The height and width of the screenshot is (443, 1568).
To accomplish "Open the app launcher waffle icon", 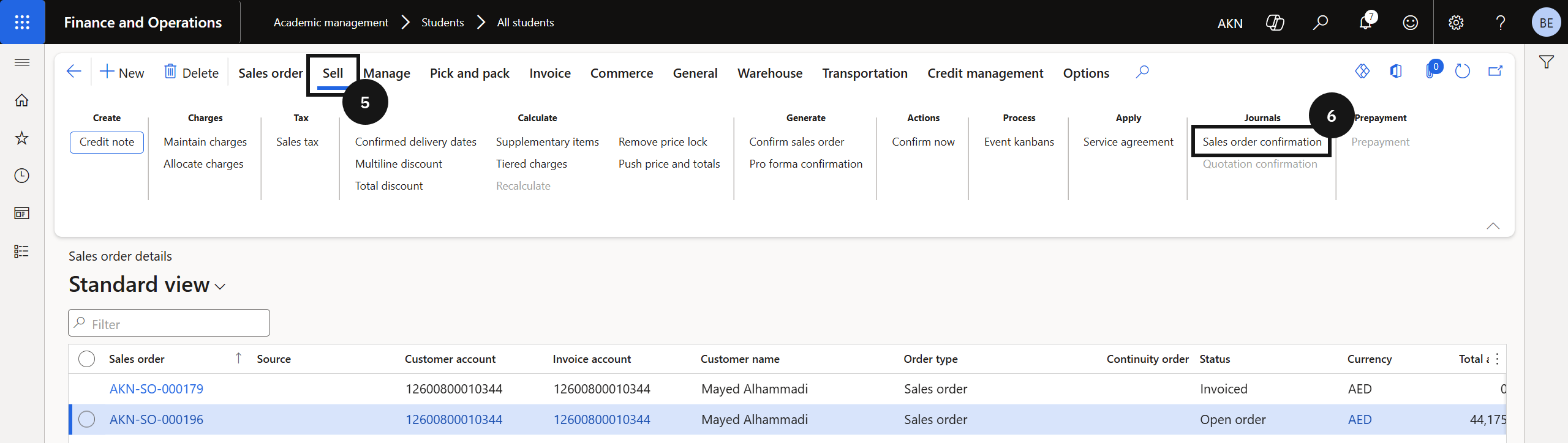I will (x=22, y=23).
